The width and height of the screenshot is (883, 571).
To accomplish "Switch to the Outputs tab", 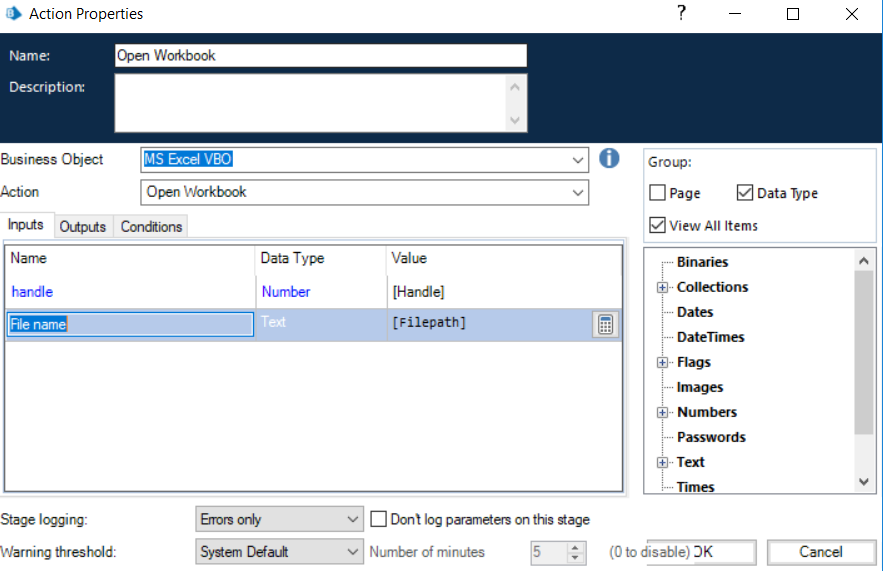I will pos(83,226).
